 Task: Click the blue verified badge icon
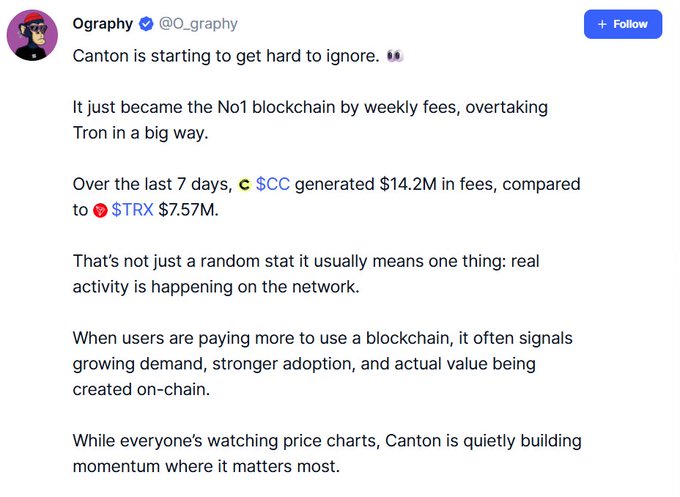(x=146, y=24)
